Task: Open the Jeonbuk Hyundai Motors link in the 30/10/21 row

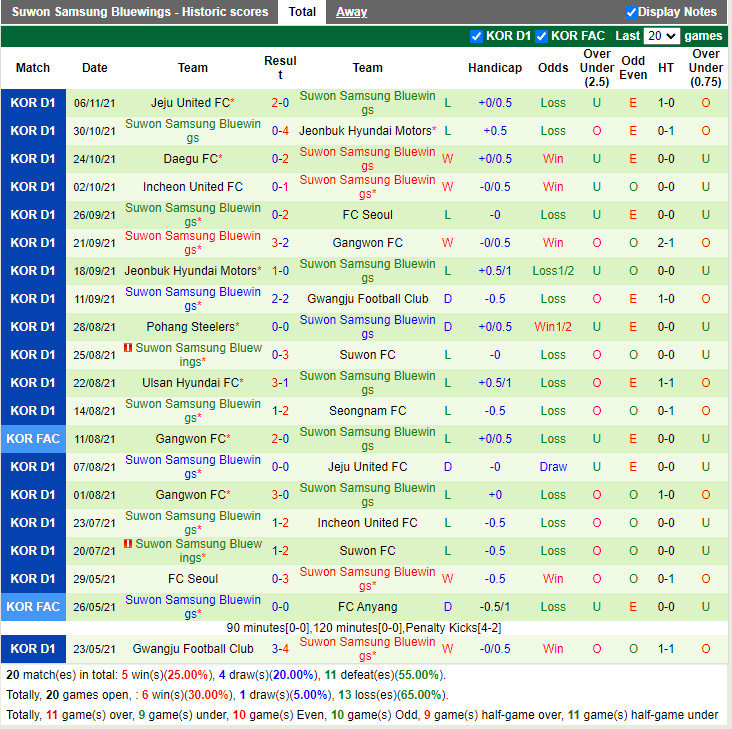Action: click(365, 131)
